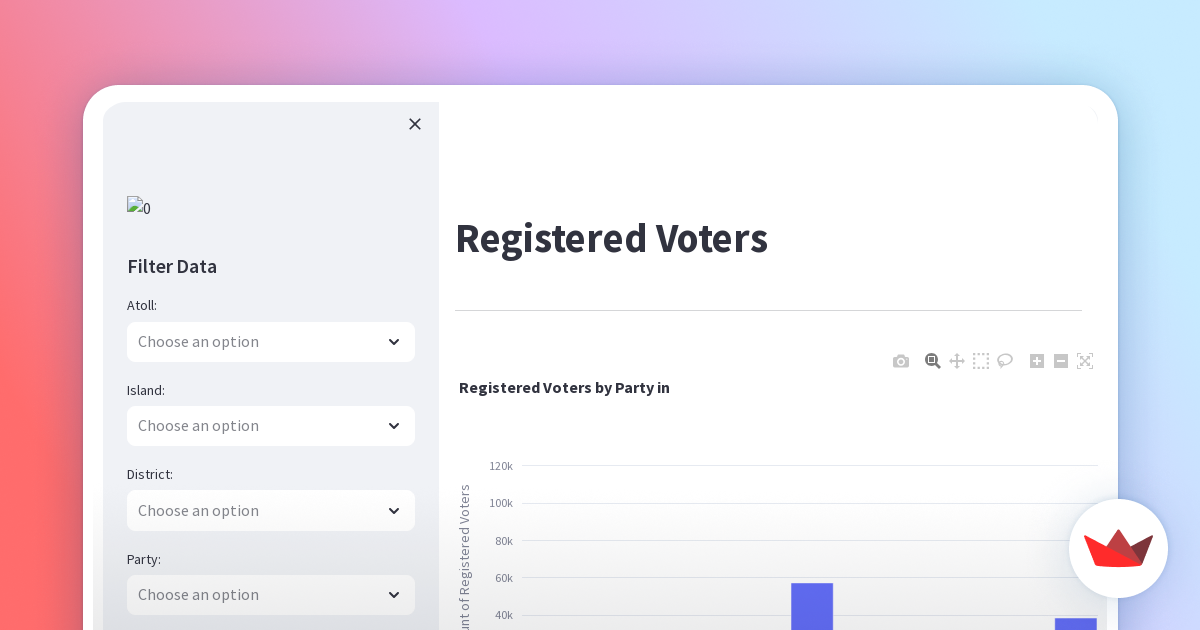1200x630 pixels.
Task: Select the Zoom tool in the chart toolbar
Action: 932,361
